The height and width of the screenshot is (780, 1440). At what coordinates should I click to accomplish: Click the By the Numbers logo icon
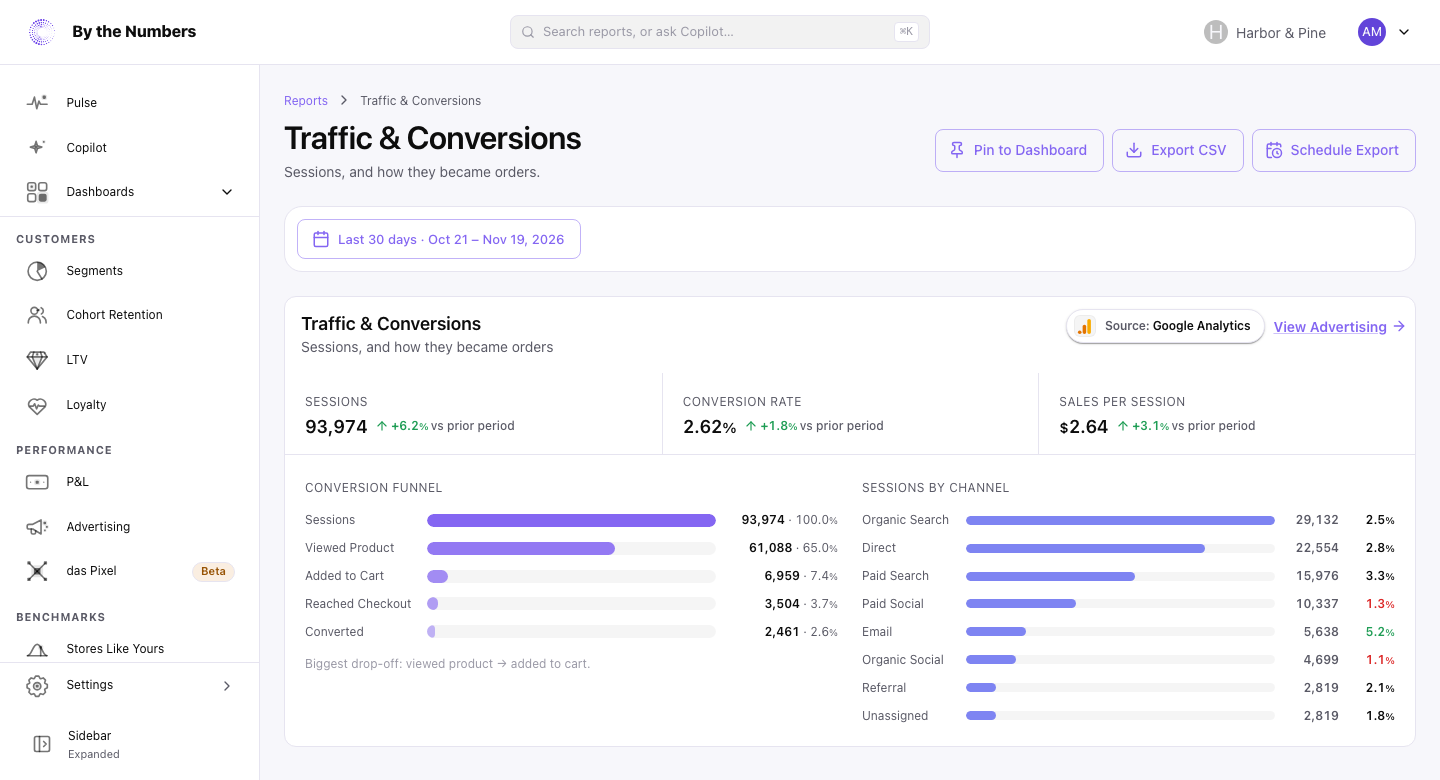42,32
